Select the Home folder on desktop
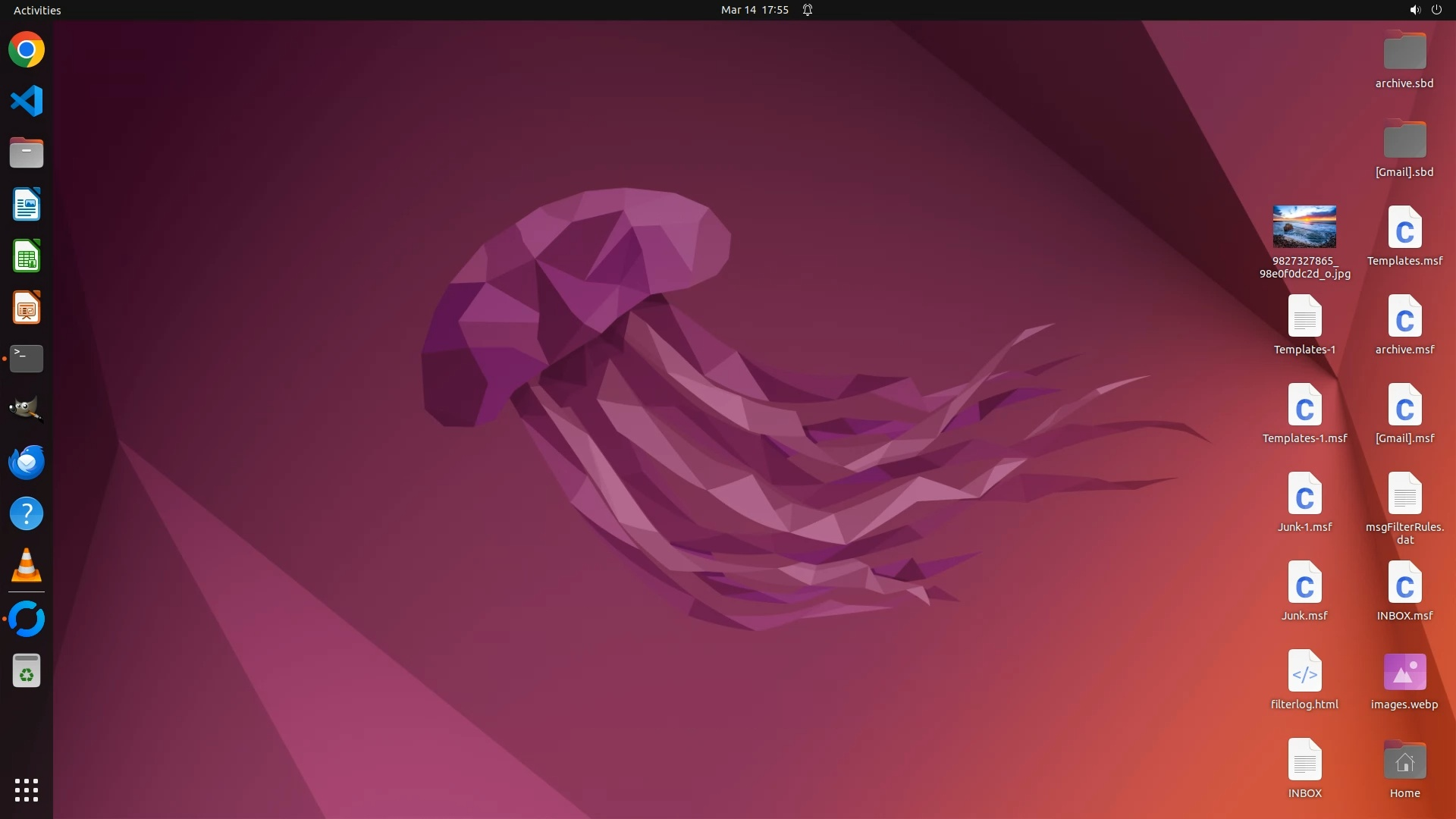Image resolution: width=1456 pixels, height=819 pixels. pos(1404,761)
